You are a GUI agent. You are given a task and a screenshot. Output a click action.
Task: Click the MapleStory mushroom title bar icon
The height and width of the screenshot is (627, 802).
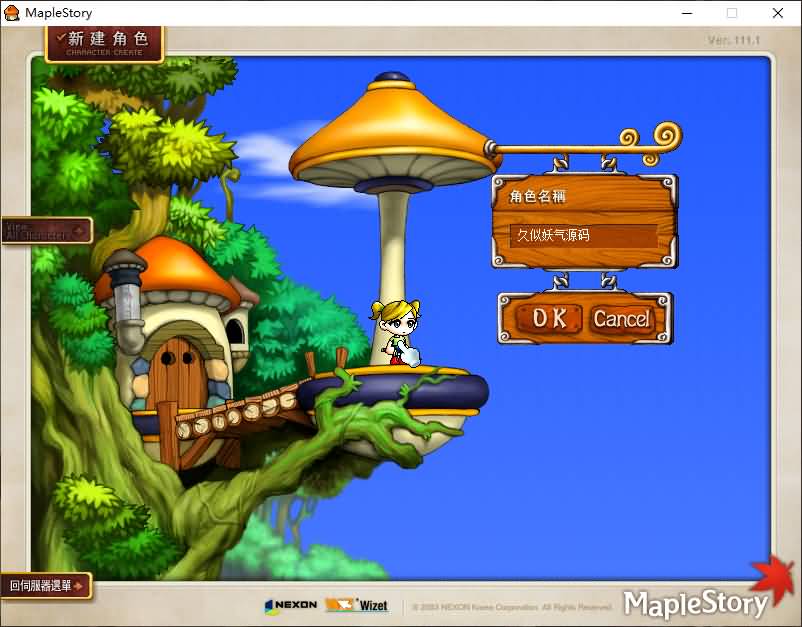point(11,13)
